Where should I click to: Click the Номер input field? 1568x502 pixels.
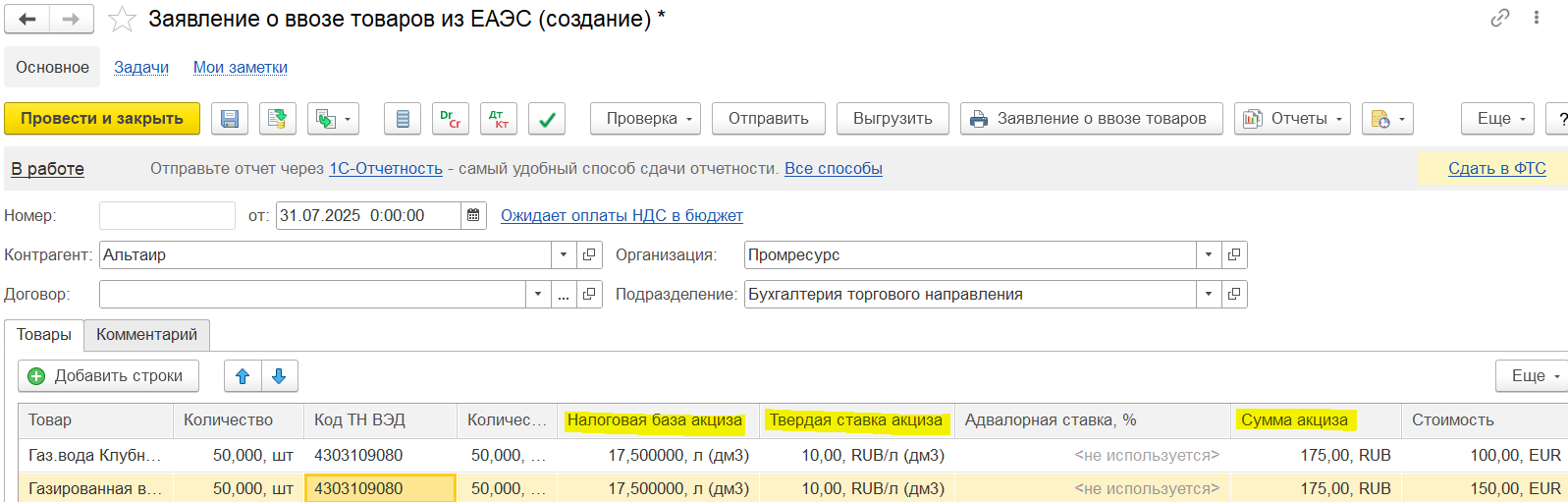tap(167, 215)
